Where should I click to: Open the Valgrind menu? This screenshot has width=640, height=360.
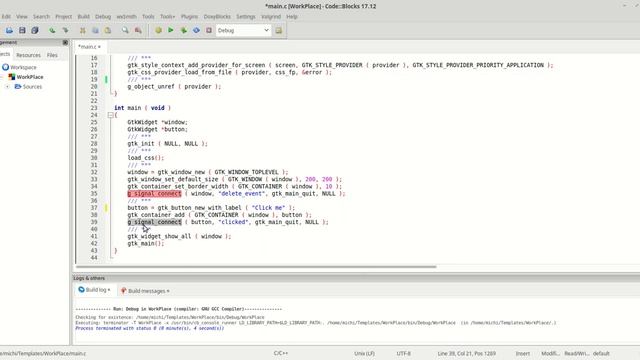[x=271, y=17]
